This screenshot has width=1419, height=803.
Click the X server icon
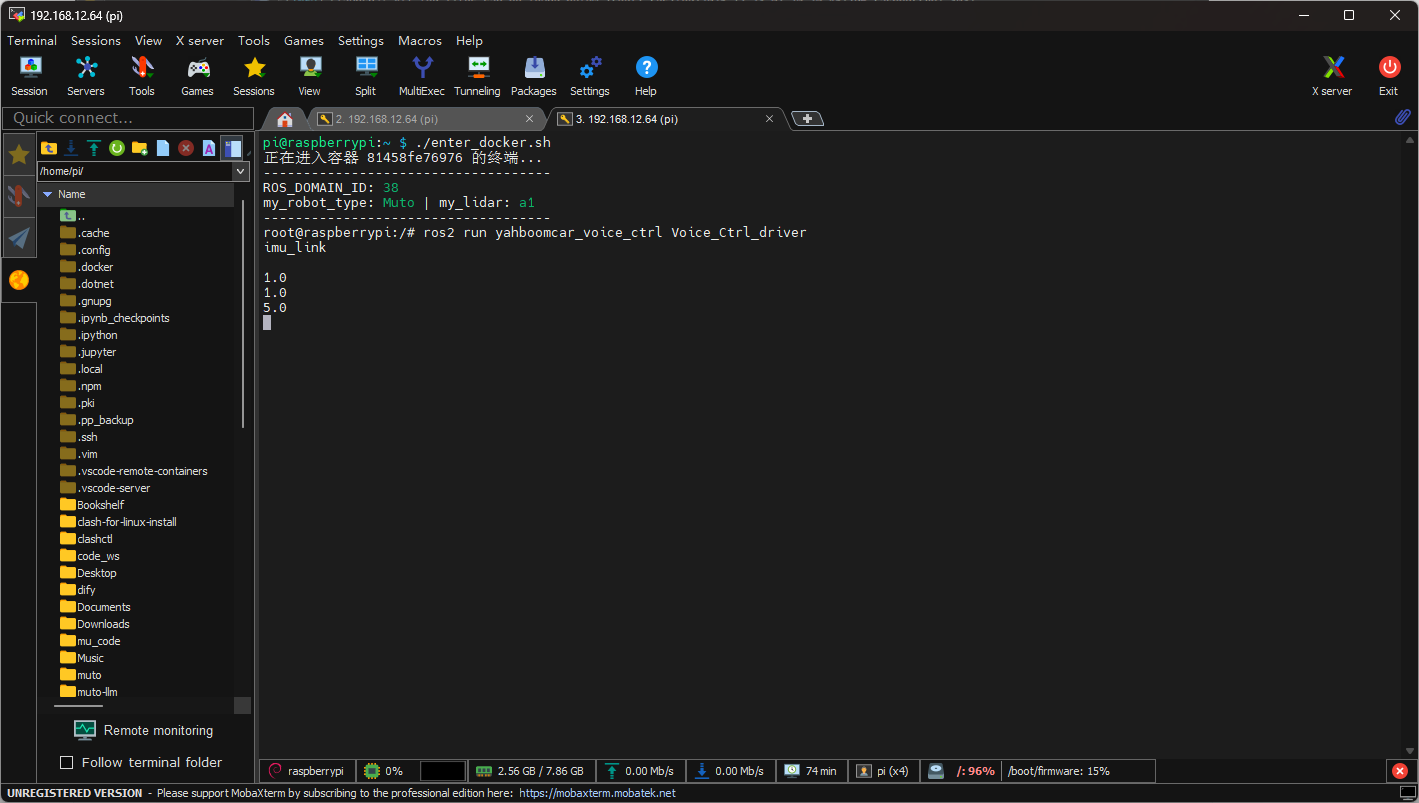[x=1332, y=76]
